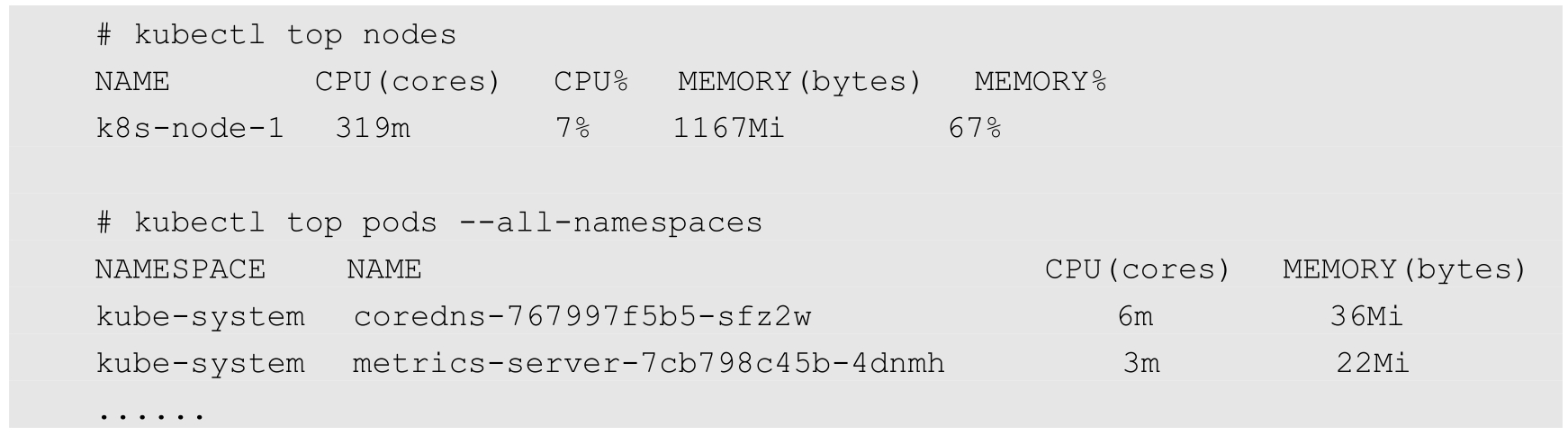Click the MEMORY% column header
Screen dimensions: 1568x436
[x=1040, y=82]
